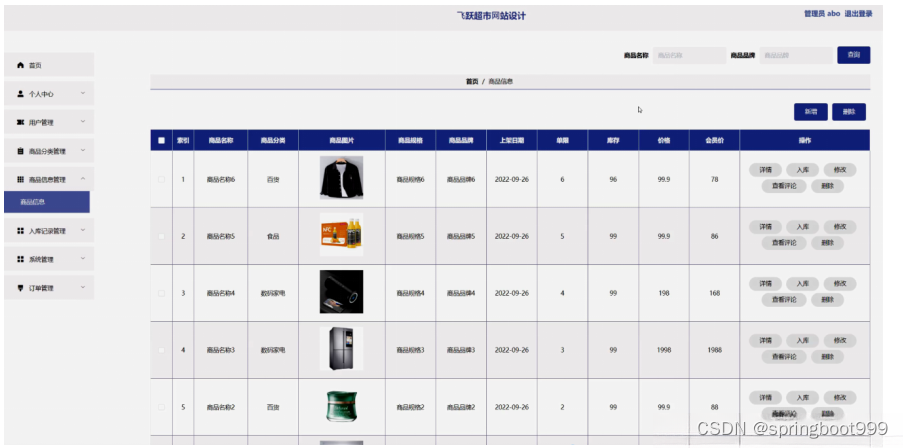
Task: Click the 查询 search button
Action: click(x=853, y=55)
